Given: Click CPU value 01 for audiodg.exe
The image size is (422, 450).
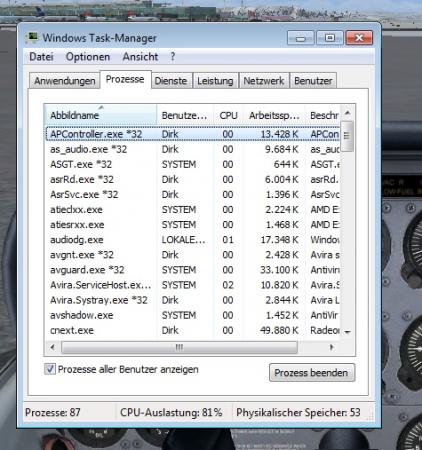Looking at the screenshot, I should 228,240.
